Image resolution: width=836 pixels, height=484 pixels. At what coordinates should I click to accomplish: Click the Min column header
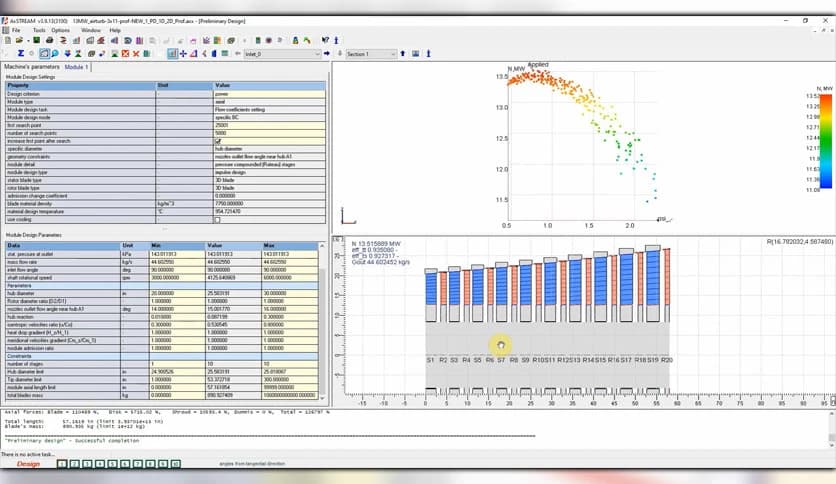click(177, 246)
